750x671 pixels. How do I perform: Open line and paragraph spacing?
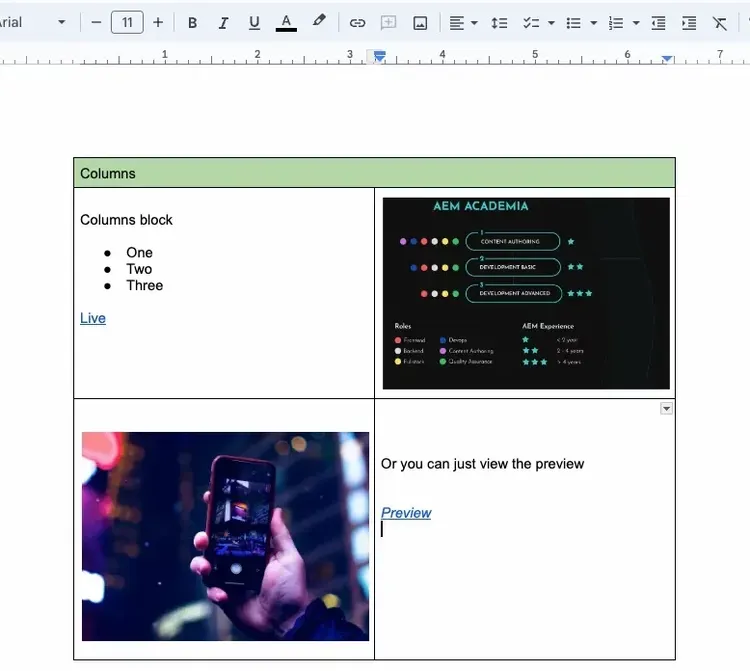[499, 22]
